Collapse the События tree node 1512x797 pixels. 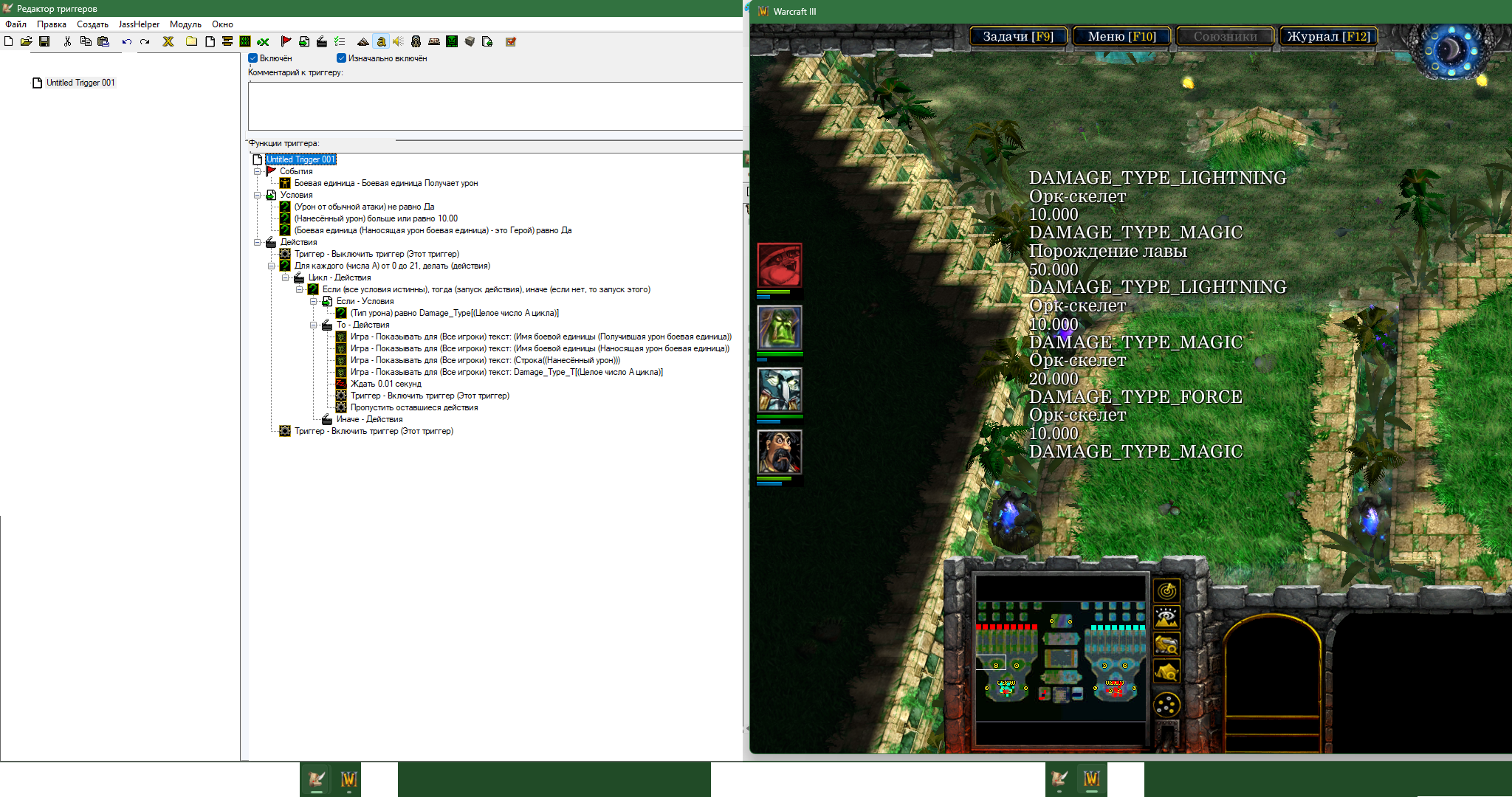[x=258, y=171]
